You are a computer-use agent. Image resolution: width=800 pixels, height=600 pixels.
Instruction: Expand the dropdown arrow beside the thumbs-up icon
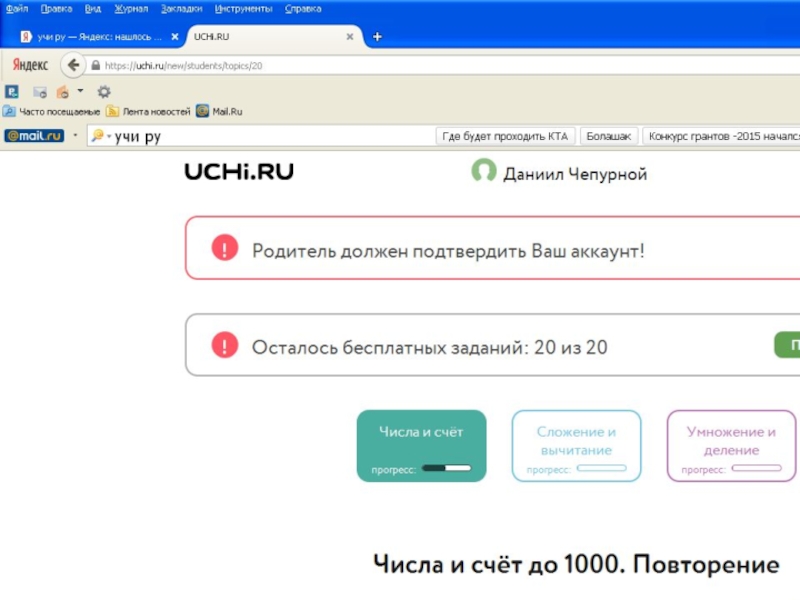(x=80, y=91)
